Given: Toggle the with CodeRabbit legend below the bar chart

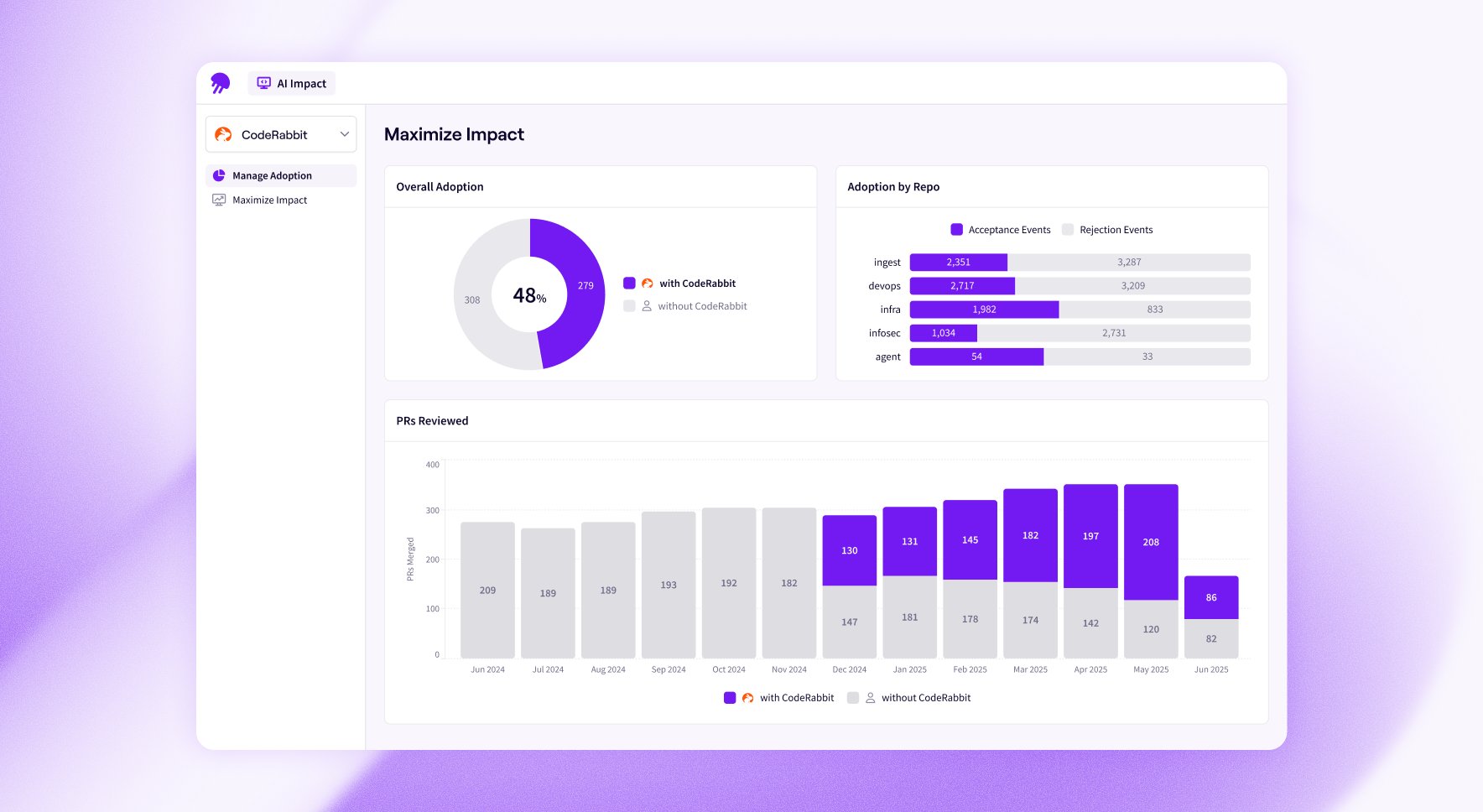Looking at the screenshot, I should tap(730, 697).
